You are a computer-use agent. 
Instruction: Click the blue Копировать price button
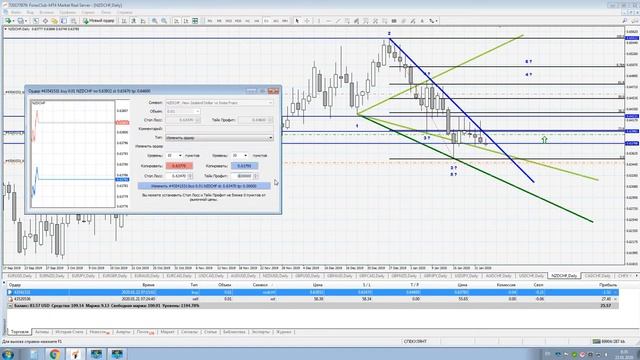pos(244,166)
